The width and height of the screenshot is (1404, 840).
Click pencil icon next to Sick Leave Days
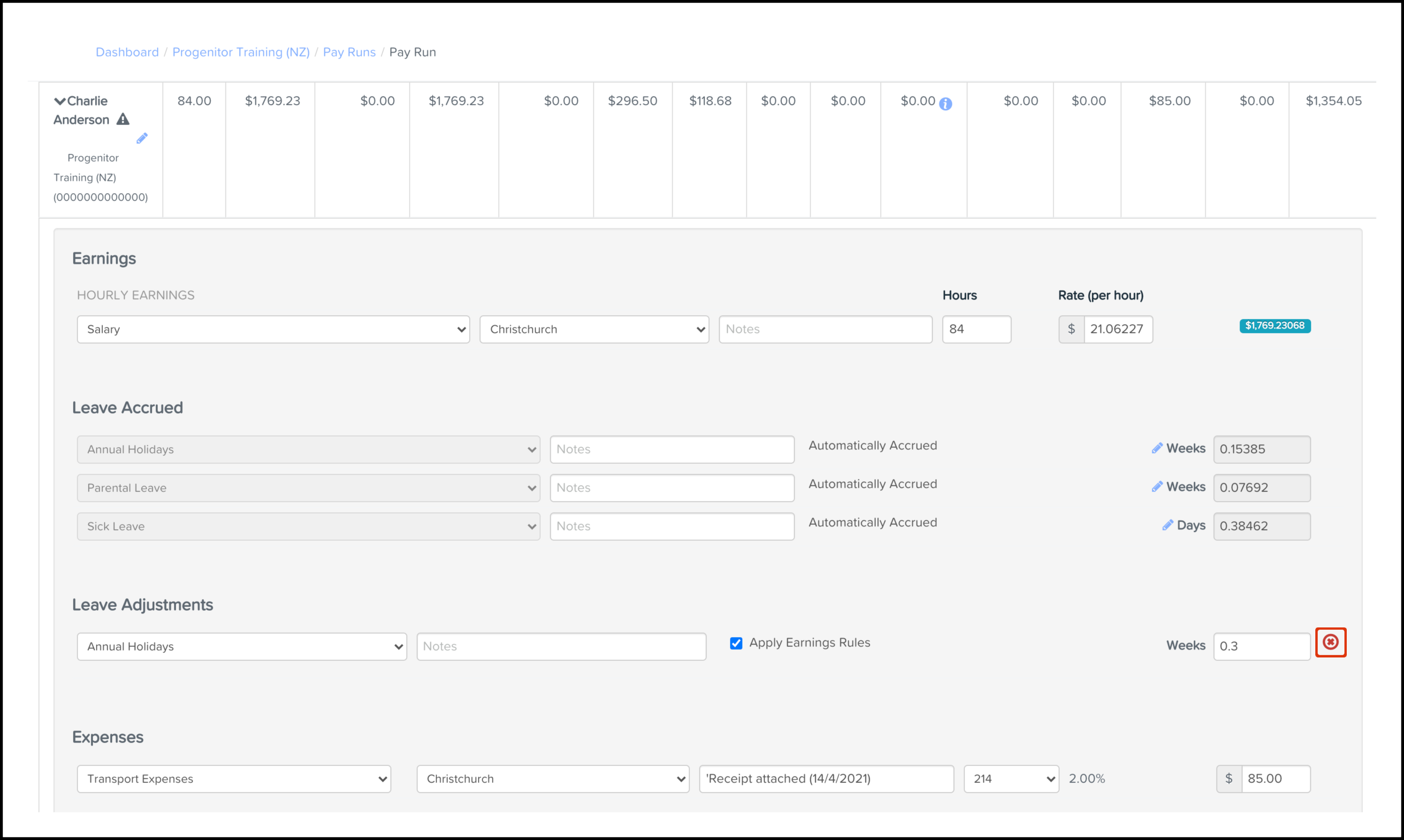pyautogui.click(x=1167, y=525)
